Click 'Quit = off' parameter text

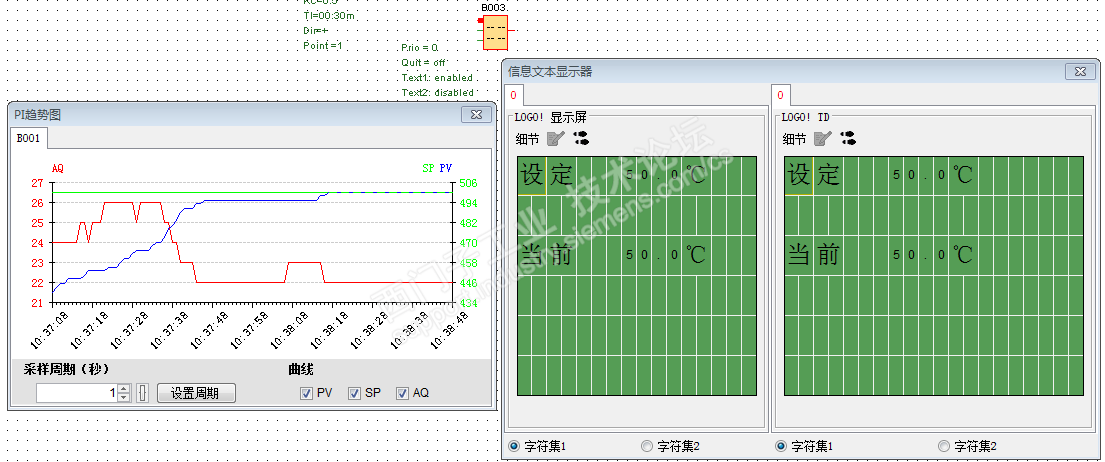click(x=424, y=63)
